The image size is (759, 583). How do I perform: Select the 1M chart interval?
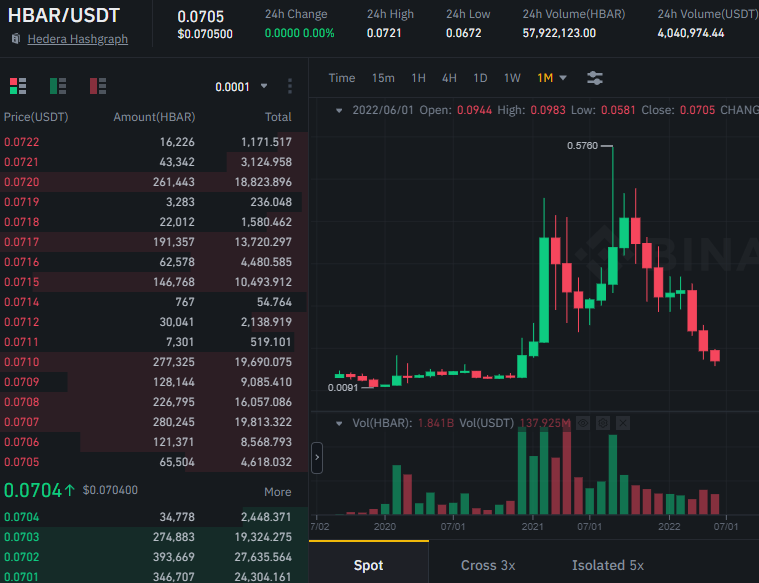(x=545, y=78)
